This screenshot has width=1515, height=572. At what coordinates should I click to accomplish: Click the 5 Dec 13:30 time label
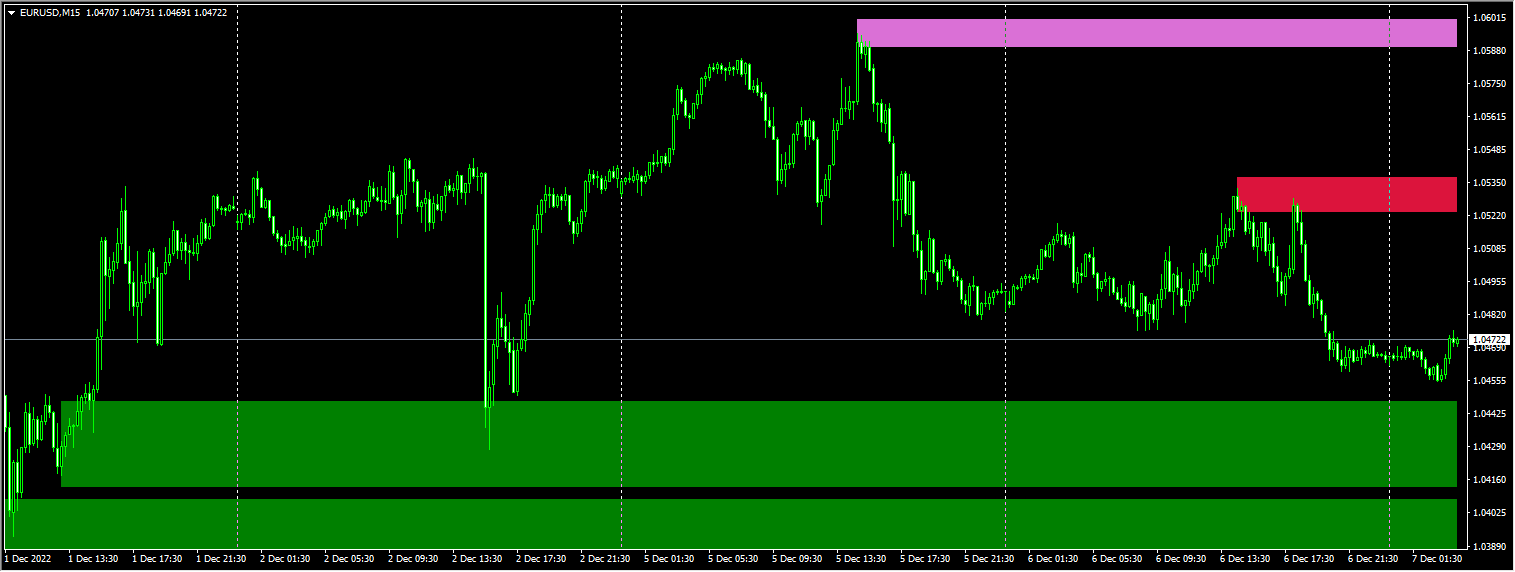861,560
